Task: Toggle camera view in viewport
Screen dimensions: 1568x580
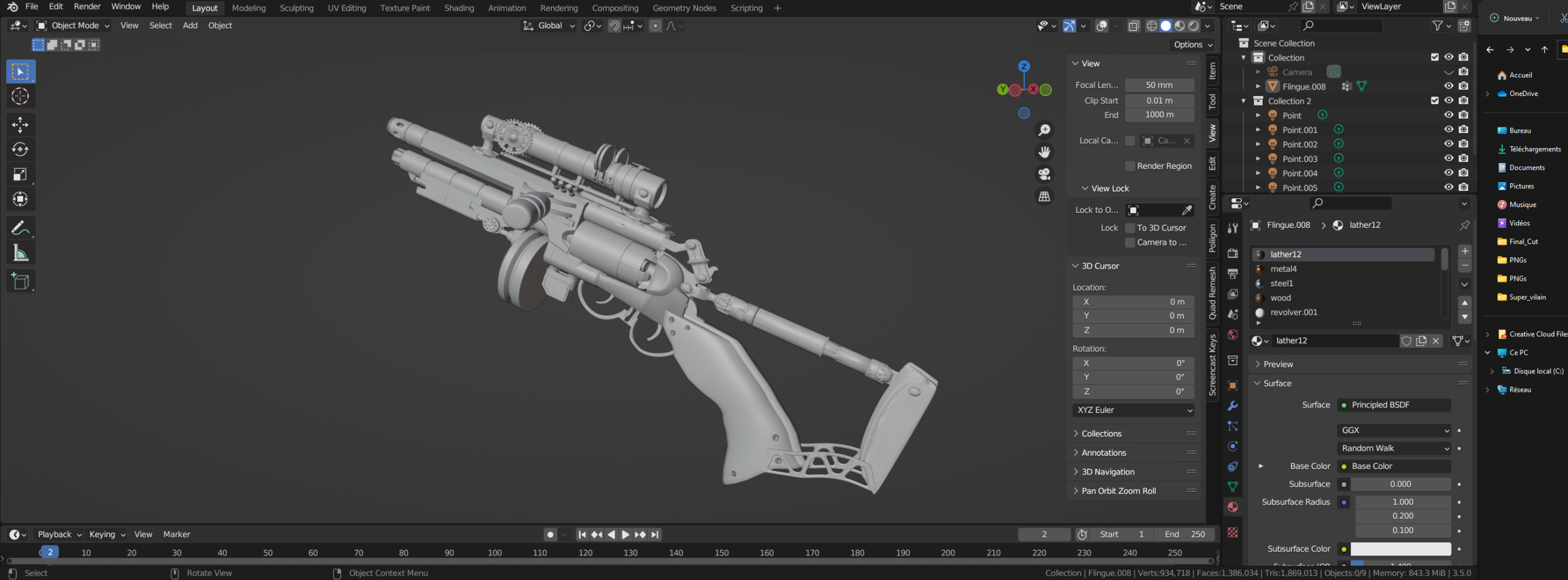Action: (1044, 174)
